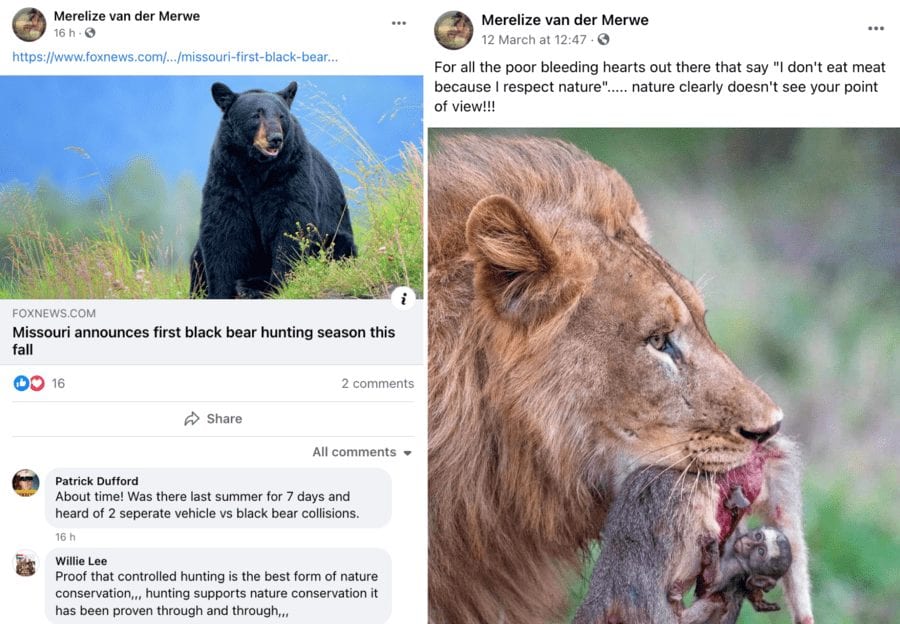The height and width of the screenshot is (624, 900).
Task: Click the Patrick Dufford commenter name
Action: 95,481
